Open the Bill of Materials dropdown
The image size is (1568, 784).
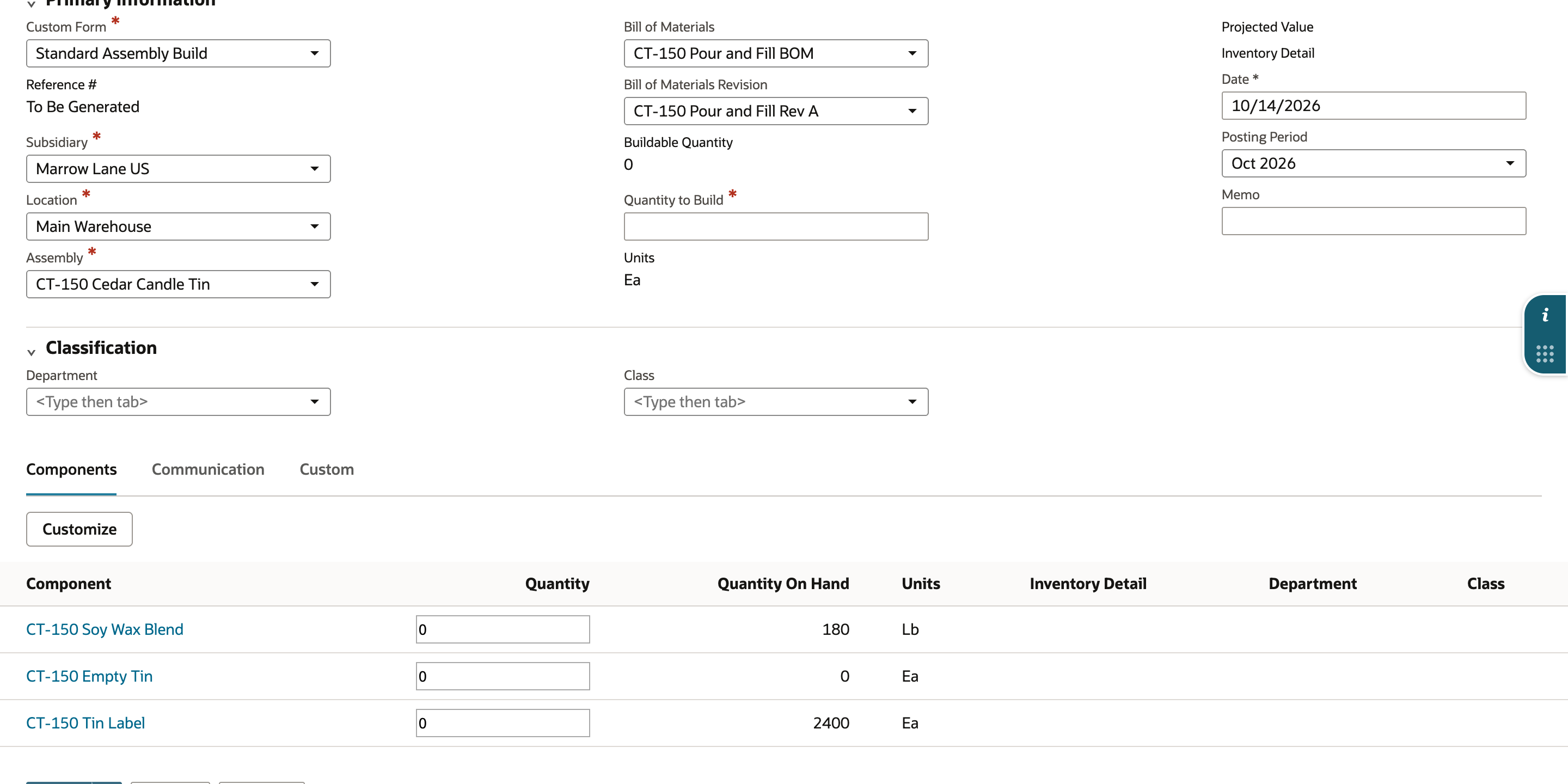[776, 53]
